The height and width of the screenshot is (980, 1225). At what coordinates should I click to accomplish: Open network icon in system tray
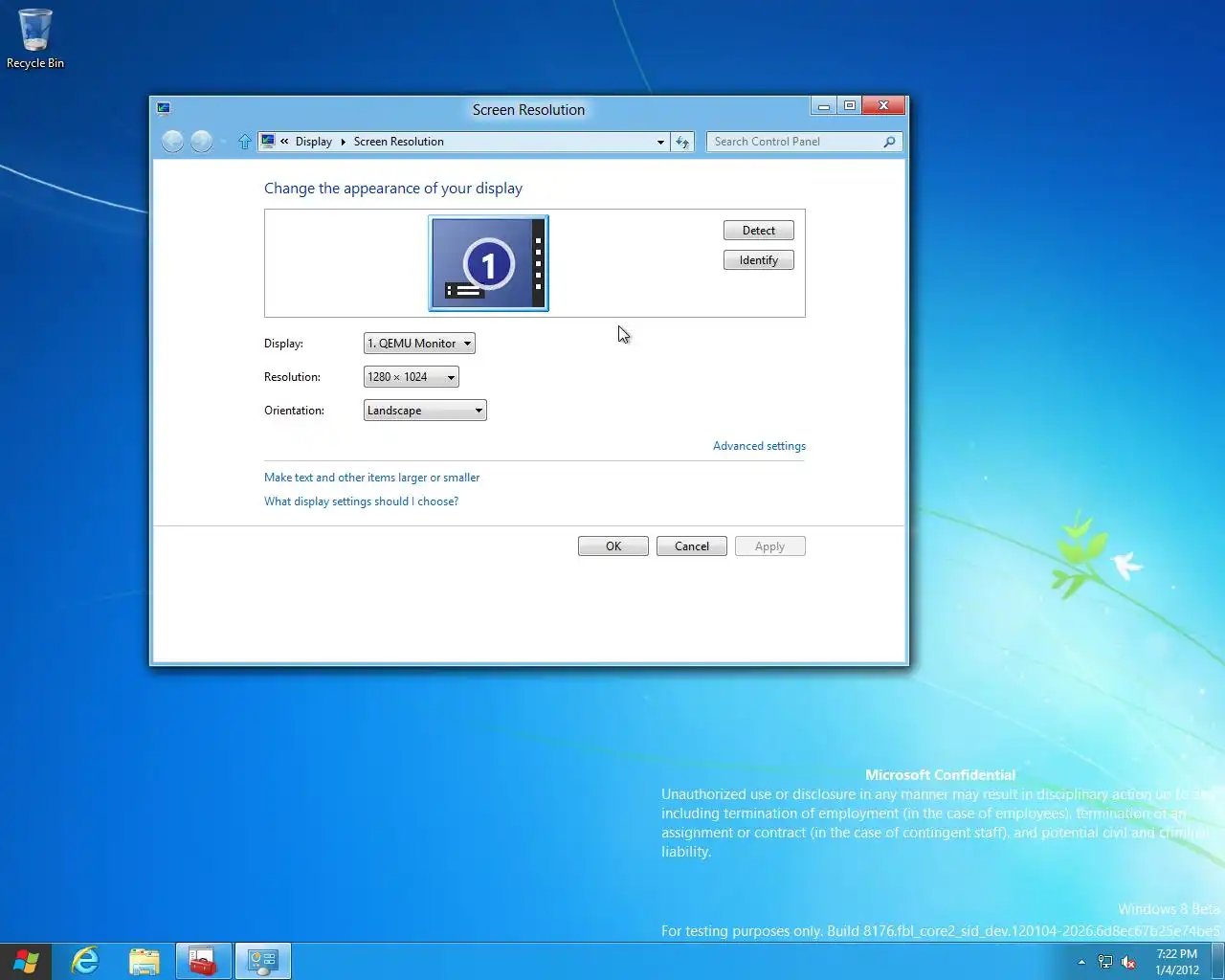(1105, 962)
